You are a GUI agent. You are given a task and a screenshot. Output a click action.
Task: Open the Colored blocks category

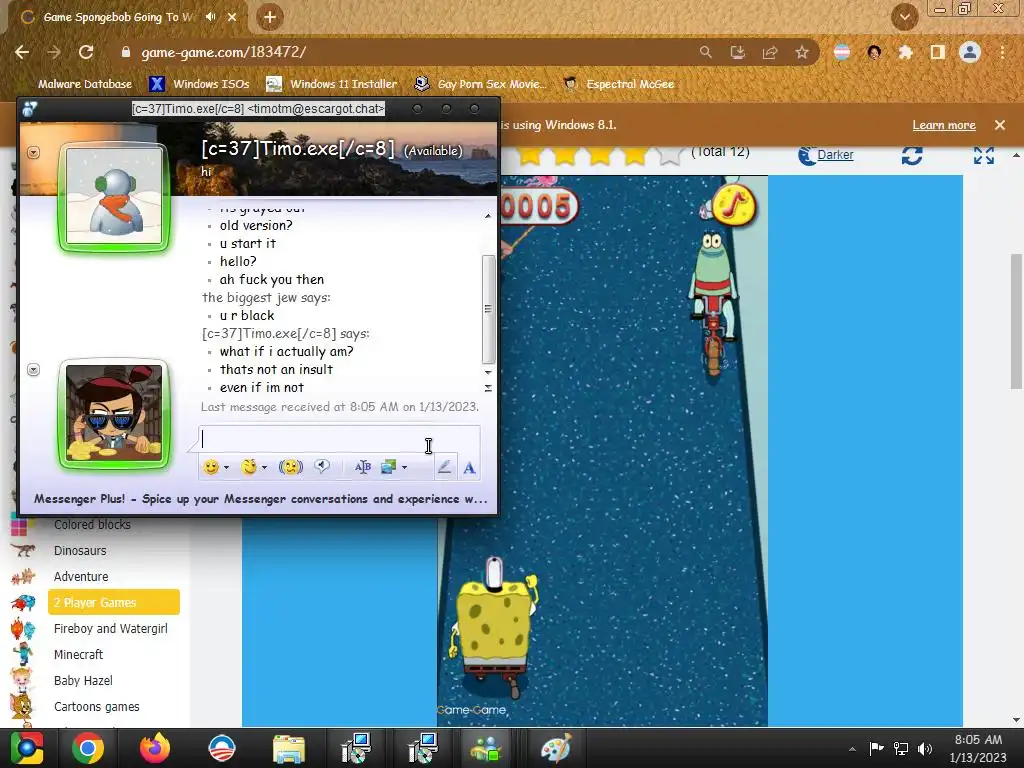92,524
